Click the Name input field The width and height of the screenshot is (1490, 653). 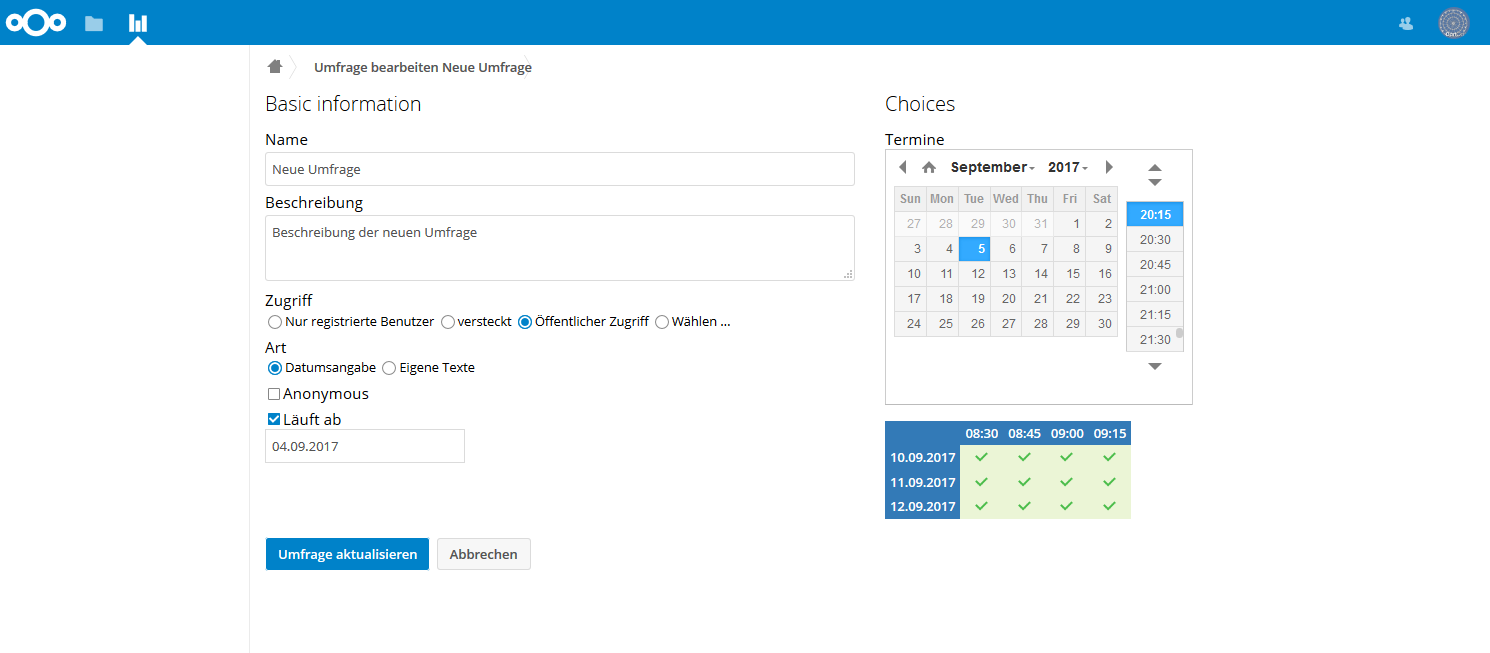560,169
